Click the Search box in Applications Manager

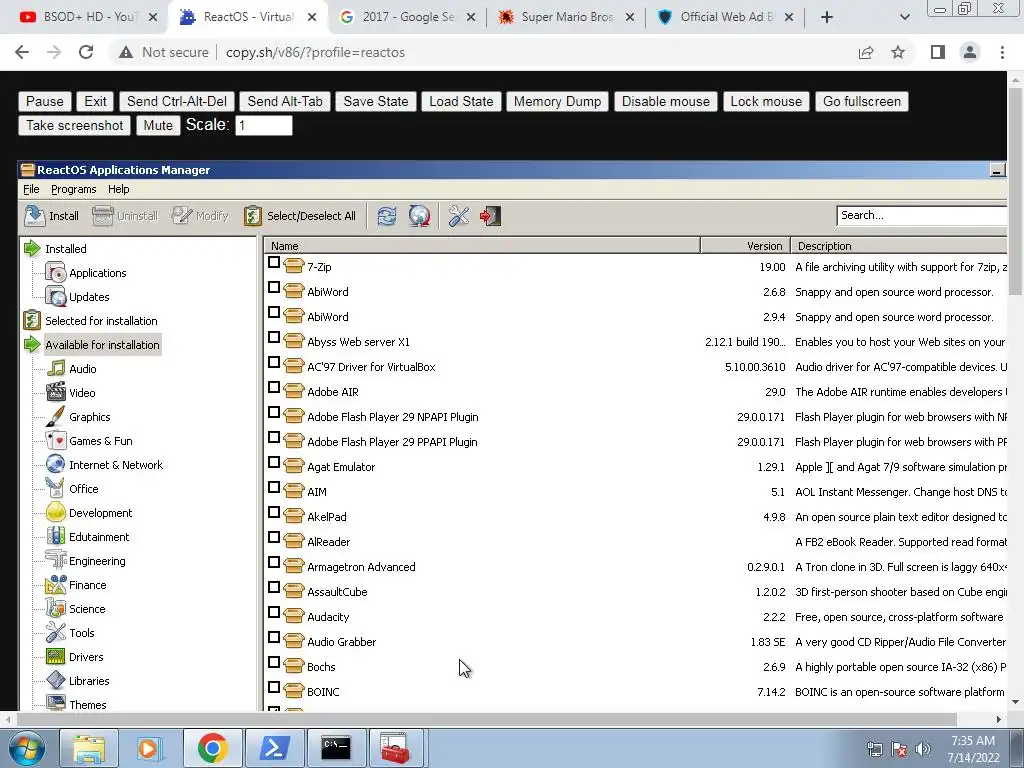click(x=922, y=216)
